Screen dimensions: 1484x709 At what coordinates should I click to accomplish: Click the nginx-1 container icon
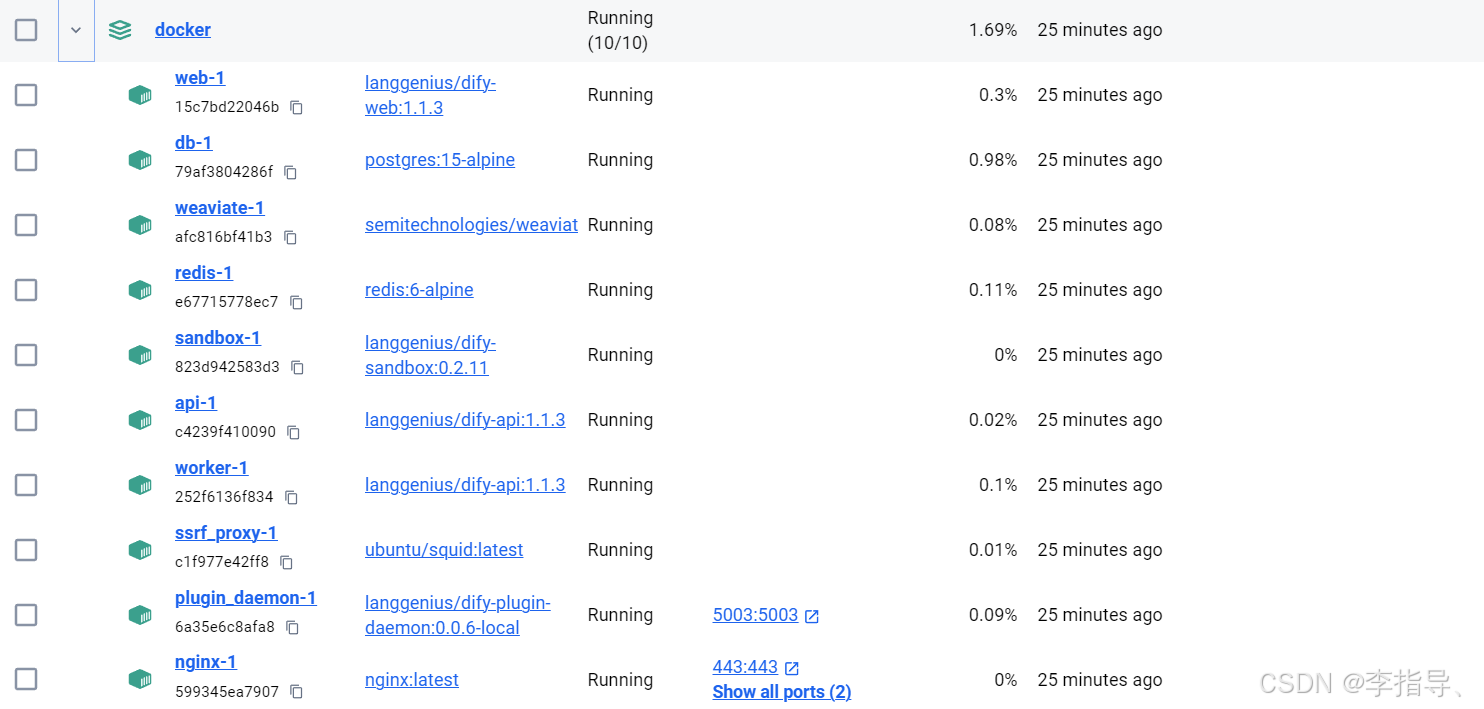pos(140,680)
